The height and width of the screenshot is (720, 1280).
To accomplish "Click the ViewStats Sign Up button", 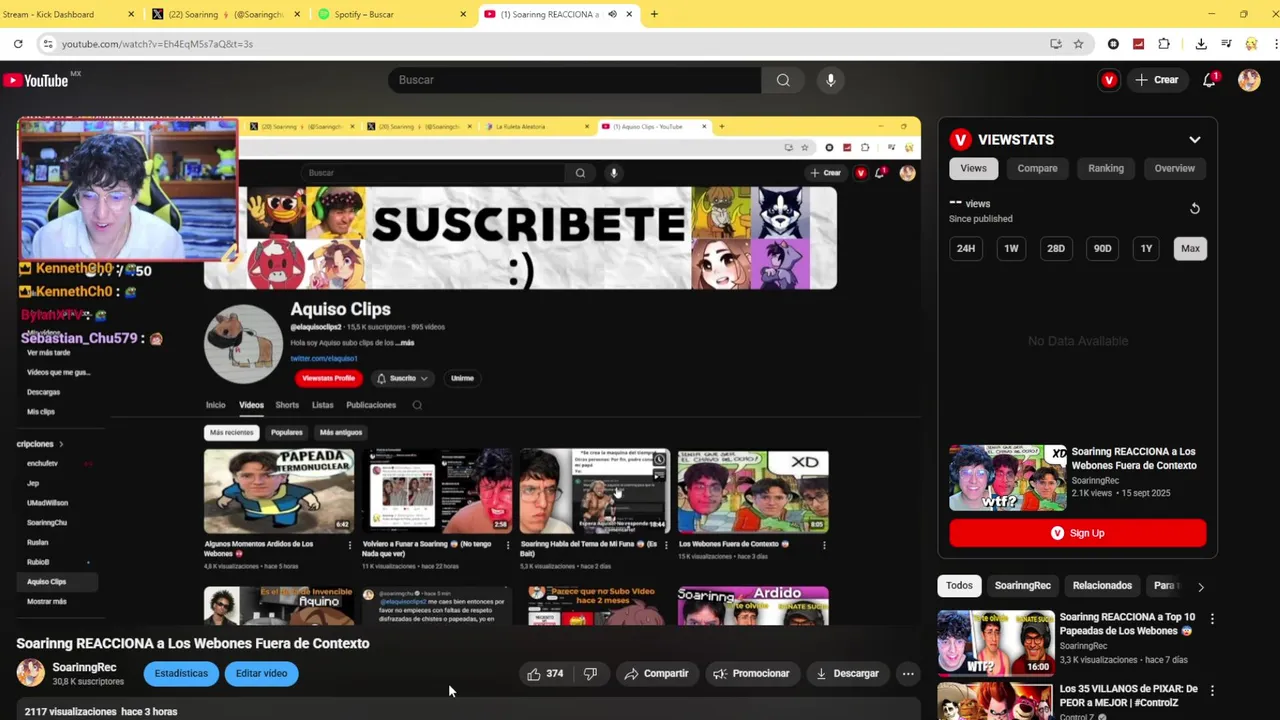I will 1077,534.
